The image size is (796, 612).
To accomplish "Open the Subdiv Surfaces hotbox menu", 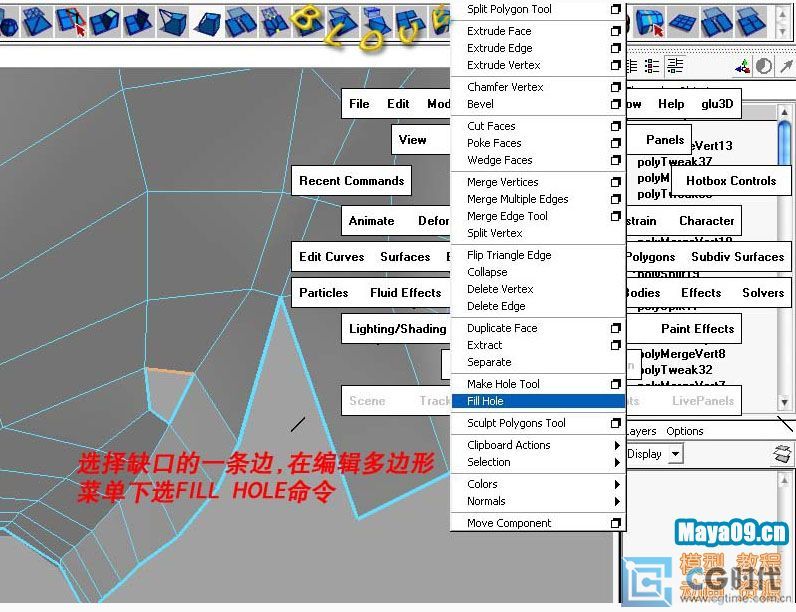I will tap(738, 257).
